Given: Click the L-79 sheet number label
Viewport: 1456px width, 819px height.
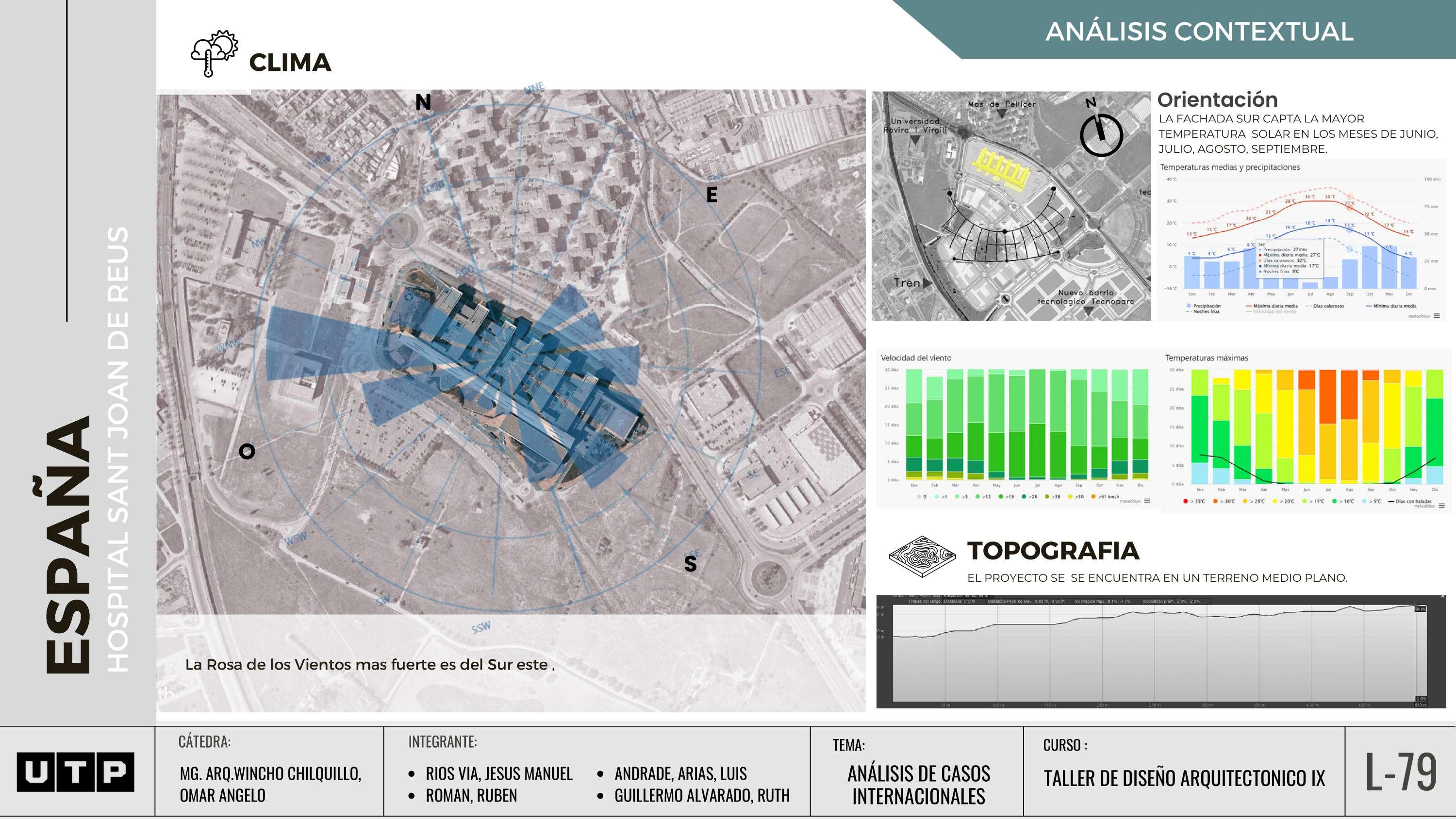Looking at the screenshot, I should coord(1401,772).
